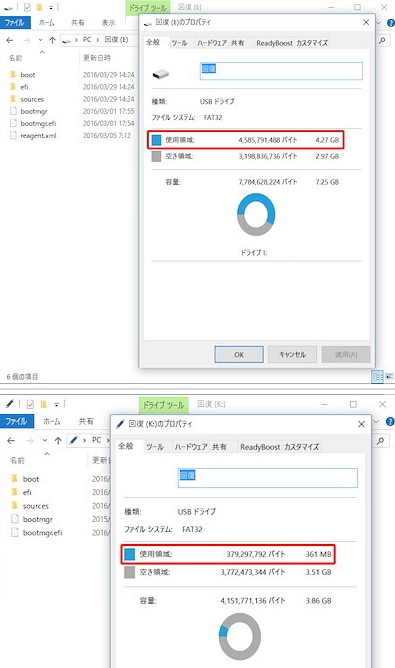
Task: Click properties checkmark icon in bottom title bar
Action: click(x=30, y=403)
